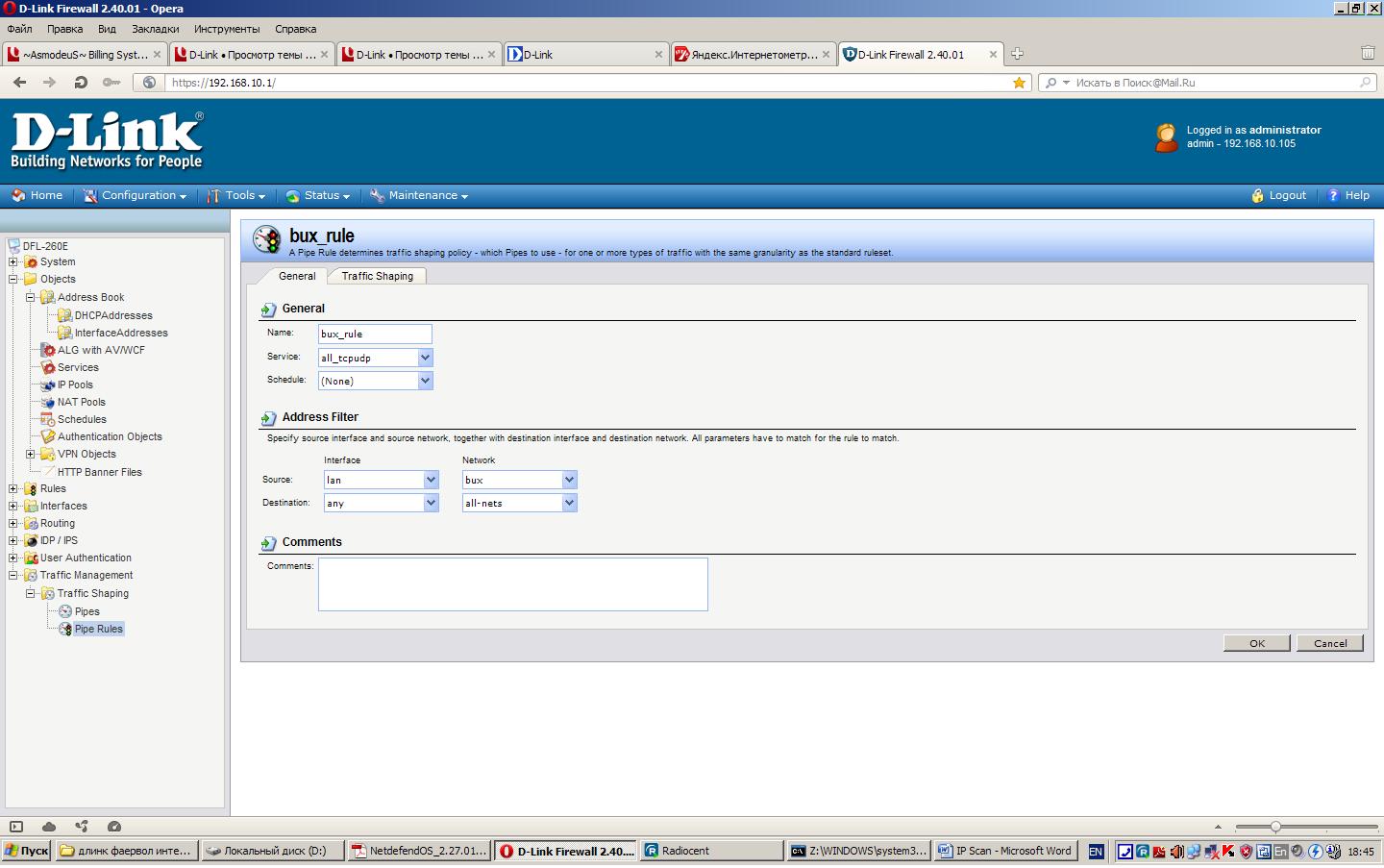This screenshot has height=868, width=1384.
Task: Click the Back navigation arrow
Action: coord(20,83)
